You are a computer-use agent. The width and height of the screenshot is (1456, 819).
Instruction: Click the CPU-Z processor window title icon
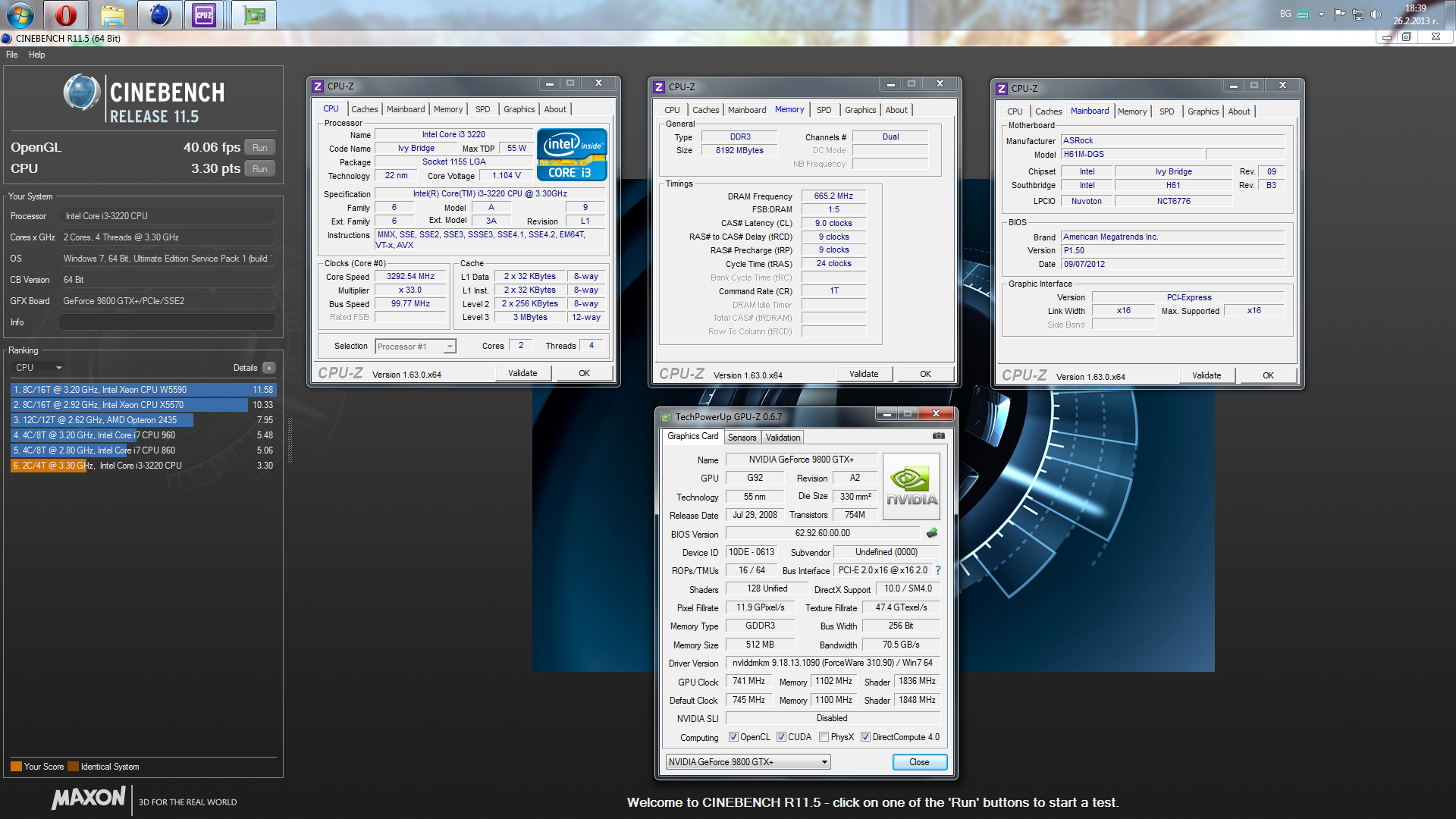pyautogui.click(x=318, y=86)
